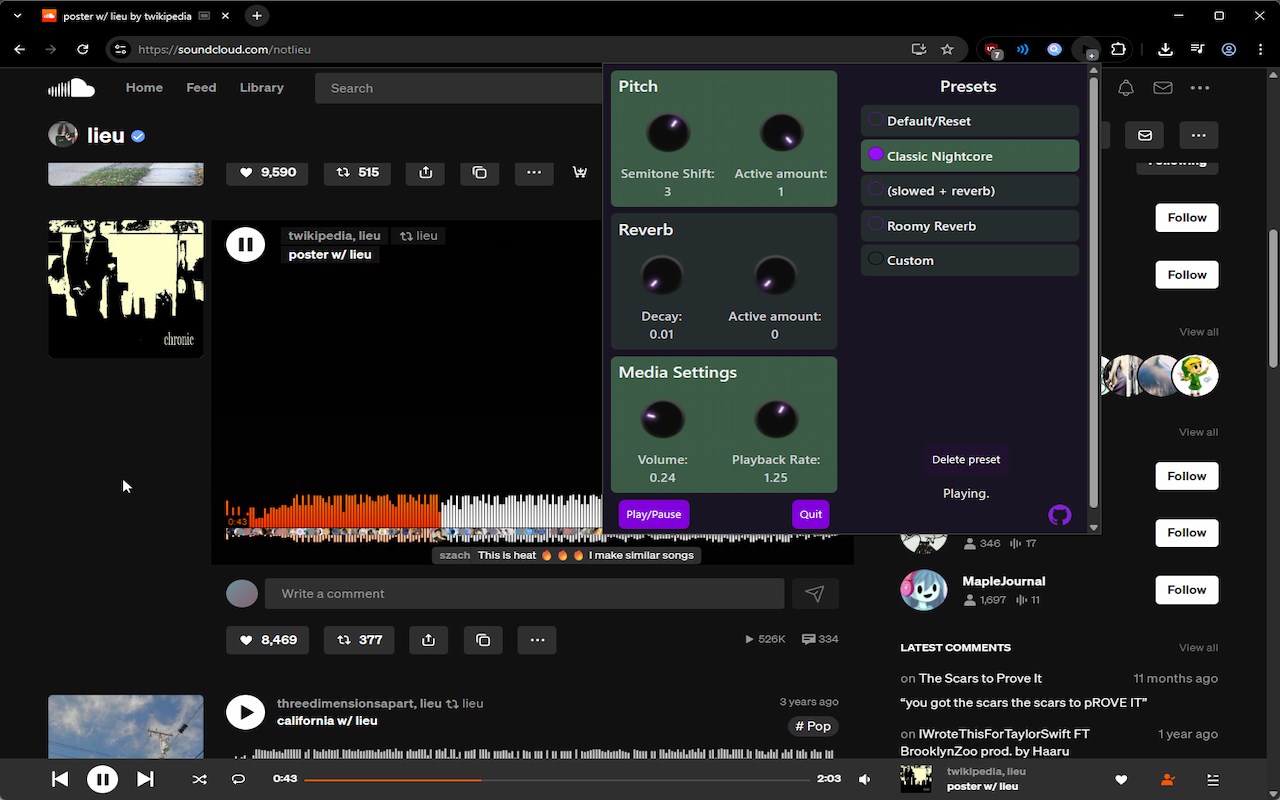The width and height of the screenshot is (1280, 800).
Task: Follow MapleJournal
Action: coord(1187,590)
